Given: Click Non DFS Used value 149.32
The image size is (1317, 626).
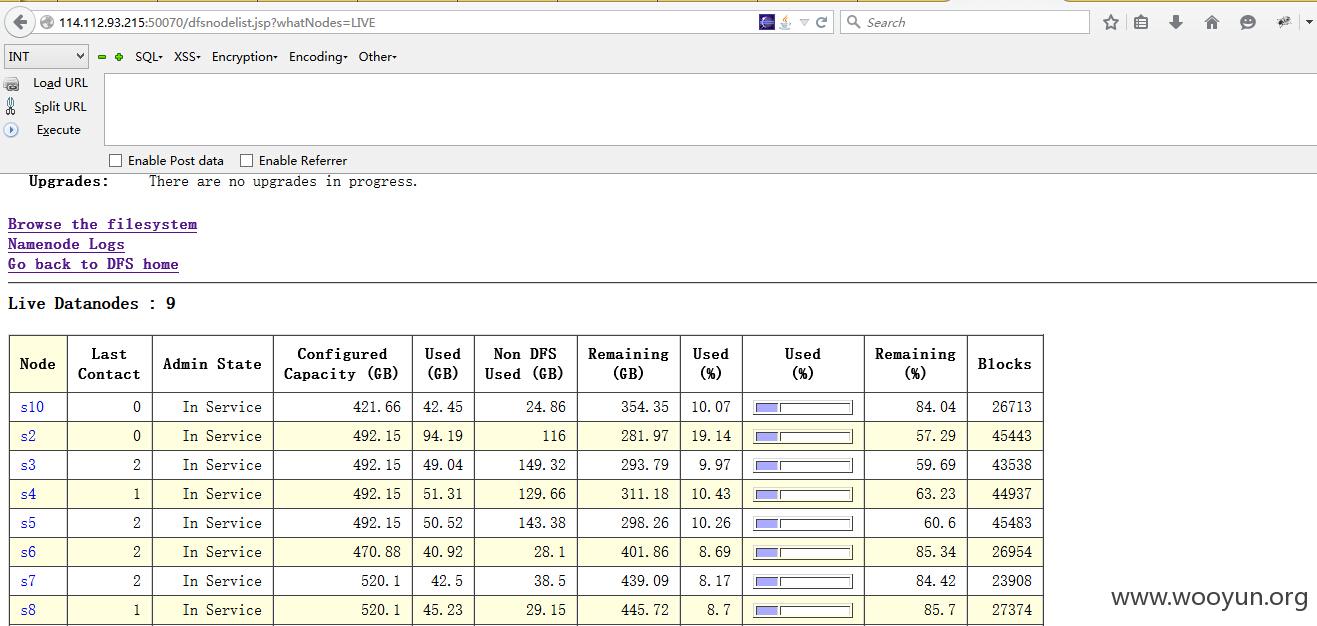Looking at the screenshot, I should (541, 465).
